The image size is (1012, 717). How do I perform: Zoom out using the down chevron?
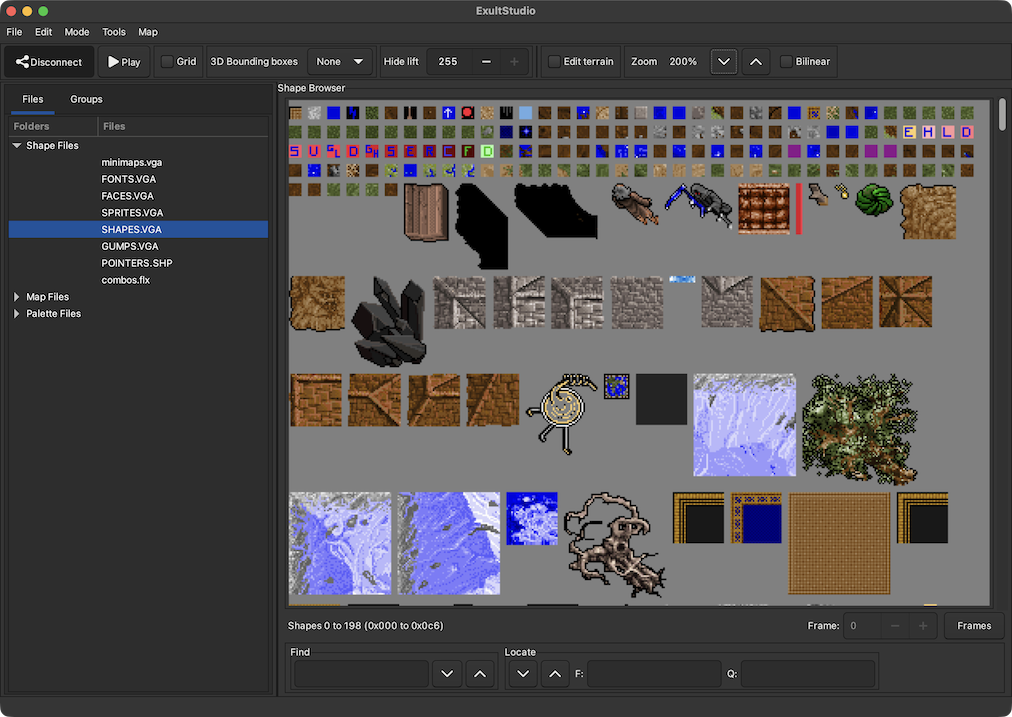[724, 62]
